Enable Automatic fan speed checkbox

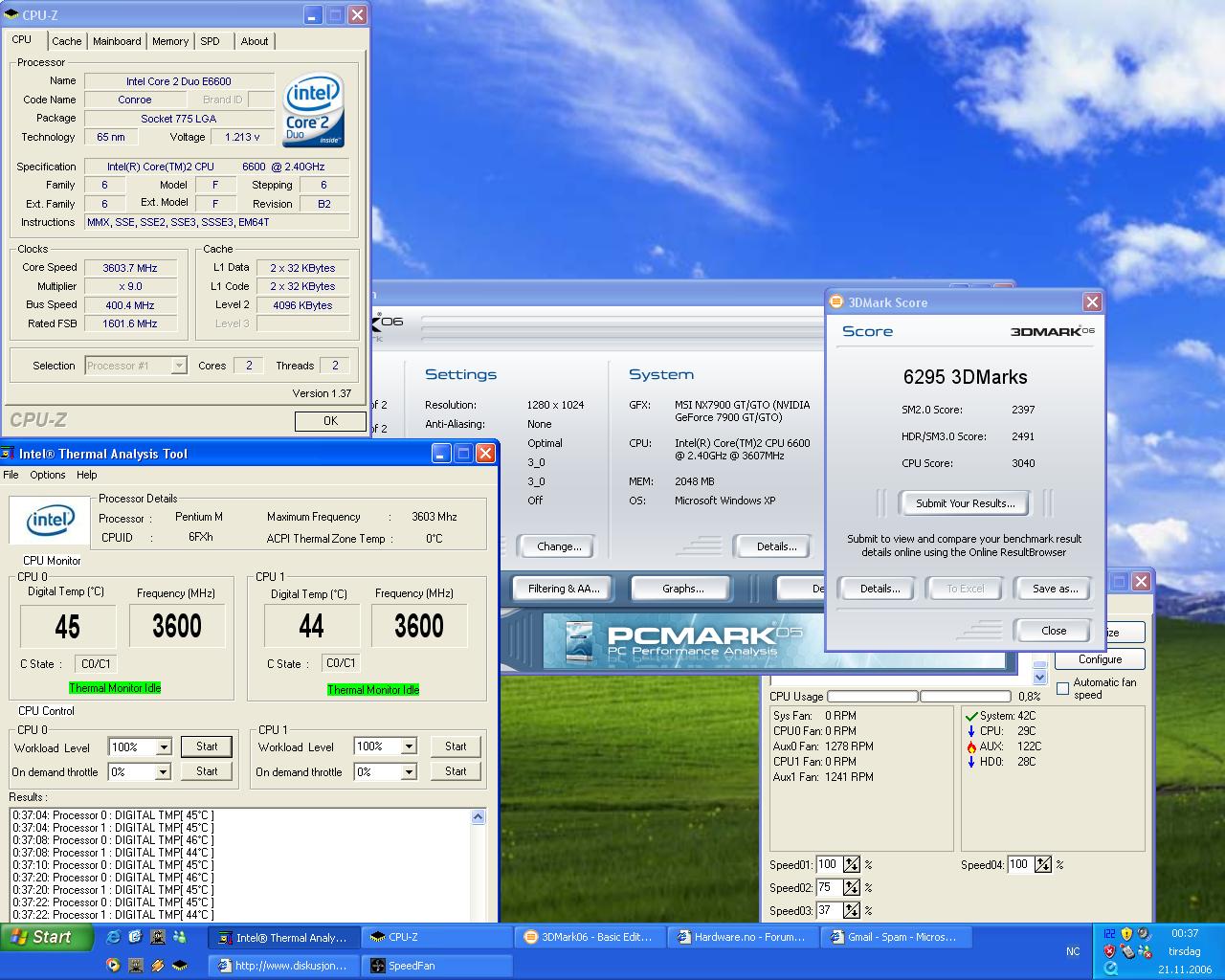coord(1062,688)
